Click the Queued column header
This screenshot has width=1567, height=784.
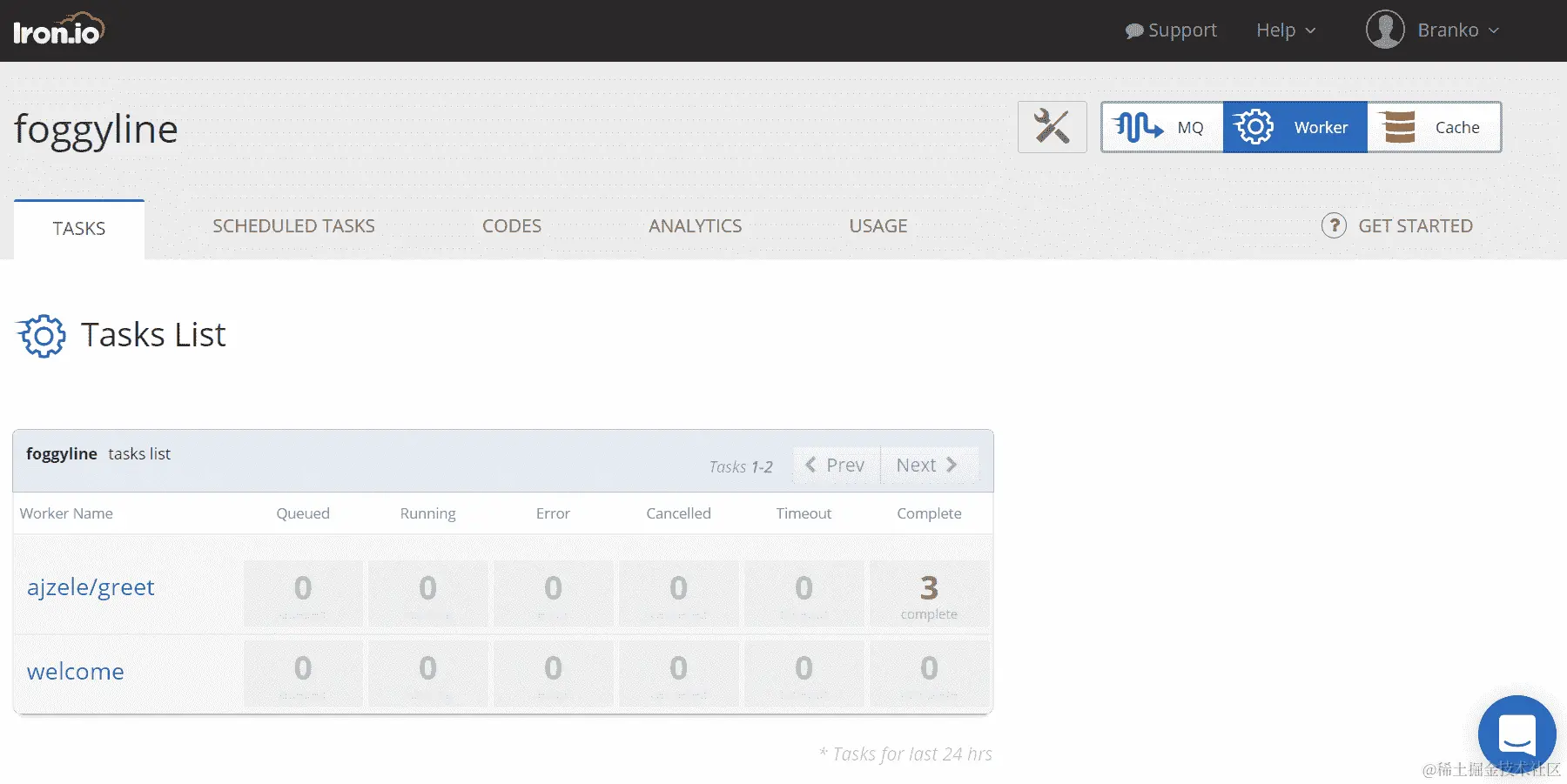[303, 513]
